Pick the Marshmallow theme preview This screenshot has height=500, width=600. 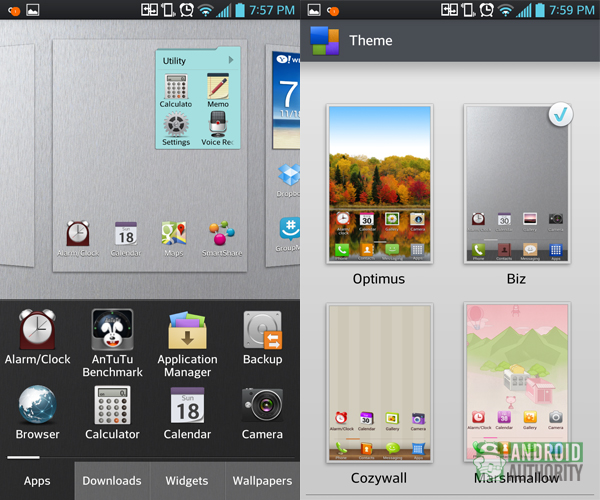[x=516, y=382]
